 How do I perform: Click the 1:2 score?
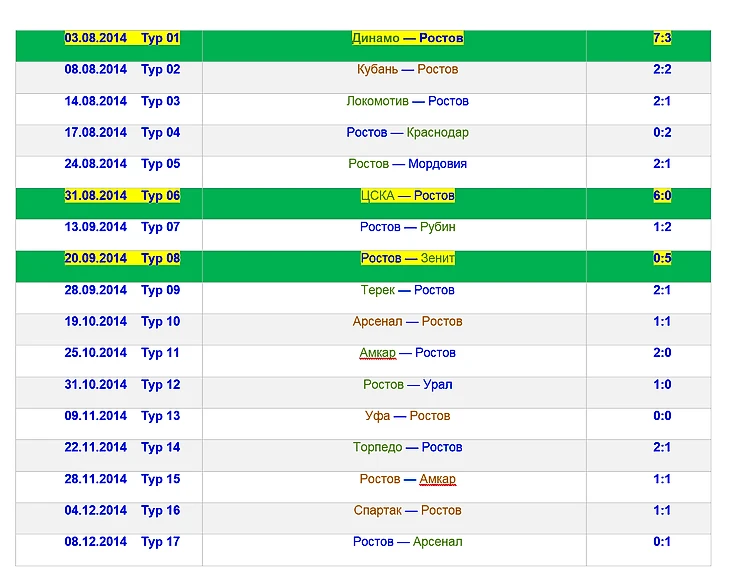(662, 227)
